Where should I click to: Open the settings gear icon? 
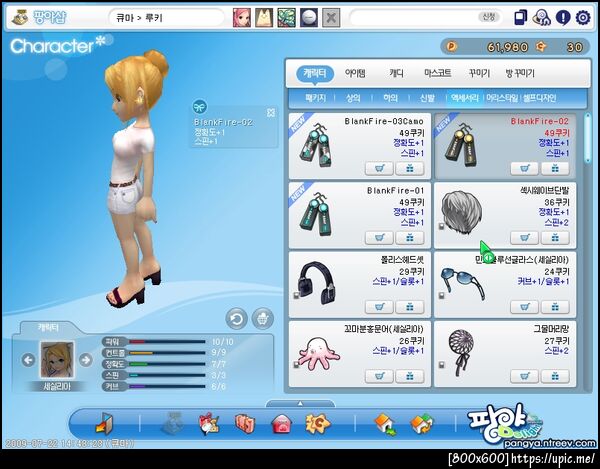583,18
